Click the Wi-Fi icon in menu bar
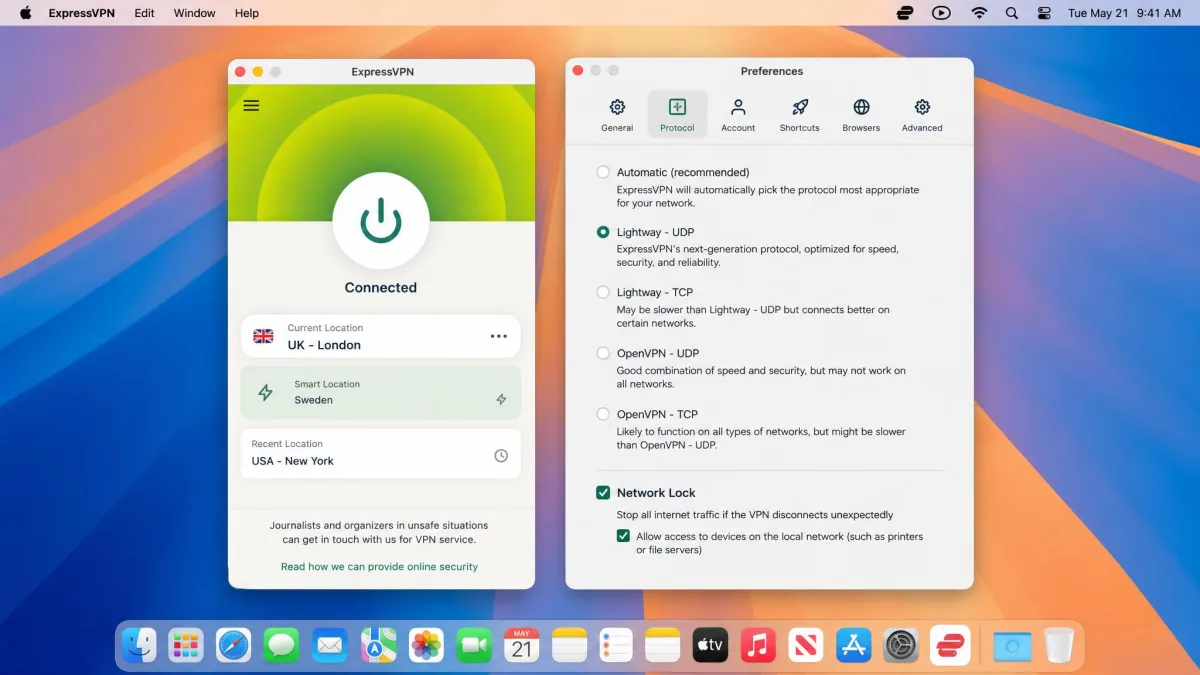Viewport: 1200px width, 675px height. point(979,13)
